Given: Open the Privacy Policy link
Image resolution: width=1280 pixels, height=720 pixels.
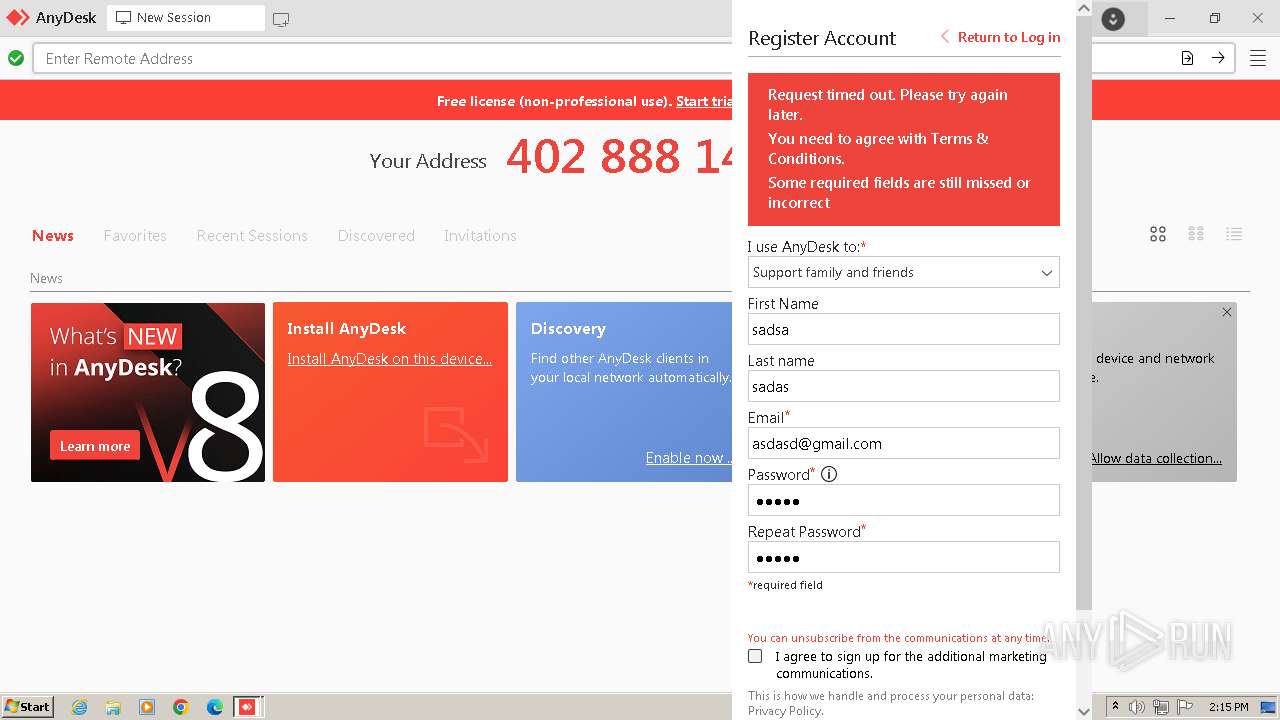Looking at the screenshot, I should (785, 711).
